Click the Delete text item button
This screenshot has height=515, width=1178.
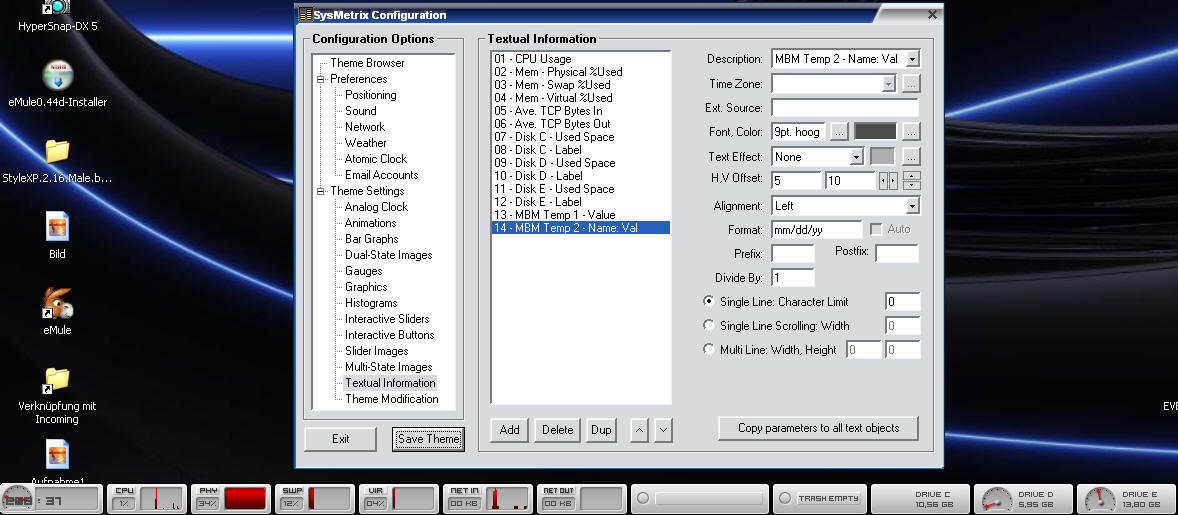point(557,430)
